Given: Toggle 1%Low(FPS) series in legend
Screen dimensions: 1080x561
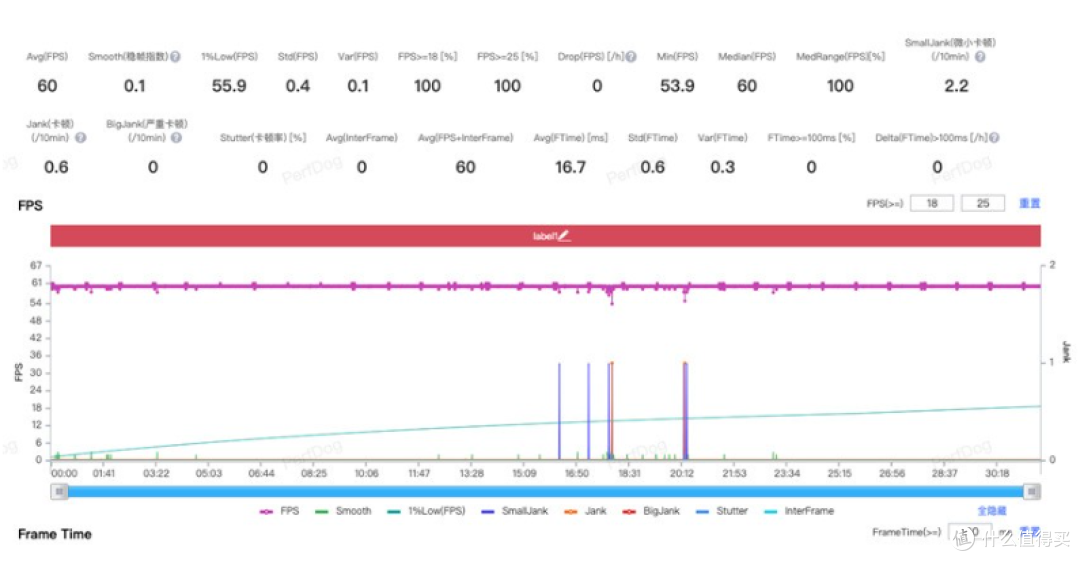Looking at the screenshot, I should click(x=426, y=511).
